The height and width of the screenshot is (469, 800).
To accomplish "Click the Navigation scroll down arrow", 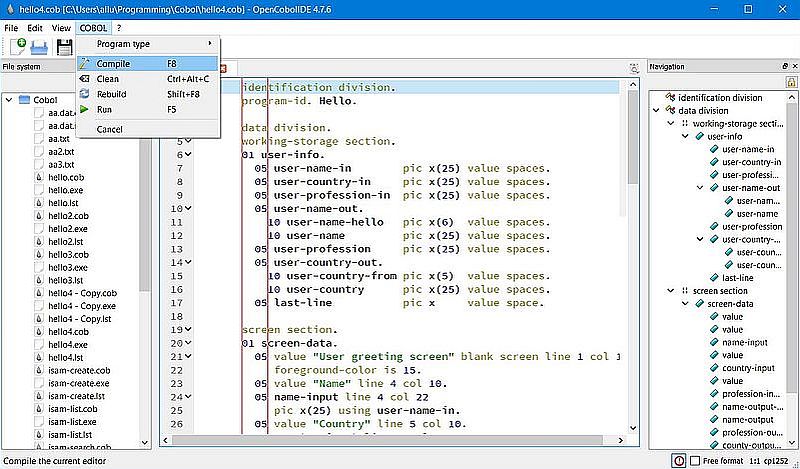I will click(792, 443).
